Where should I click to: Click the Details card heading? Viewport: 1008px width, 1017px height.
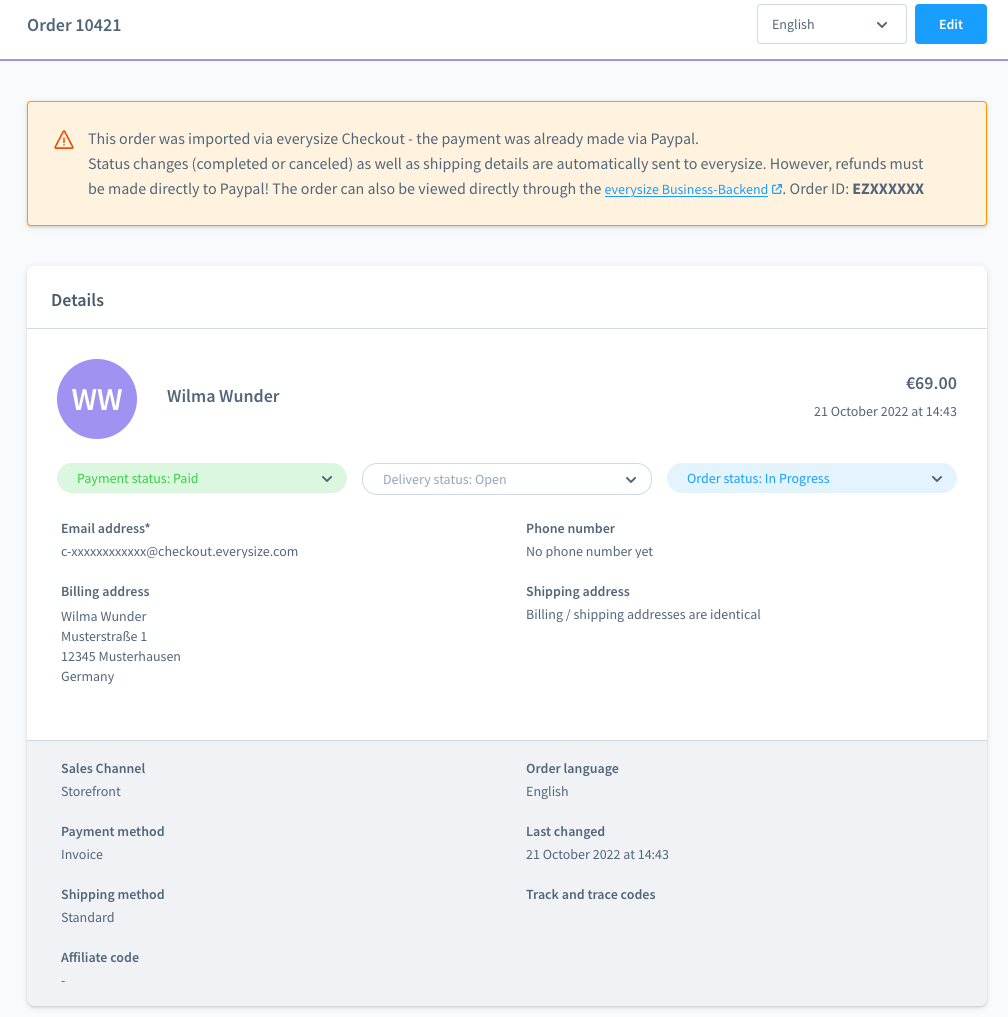pyautogui.click(x=77, y=300)
